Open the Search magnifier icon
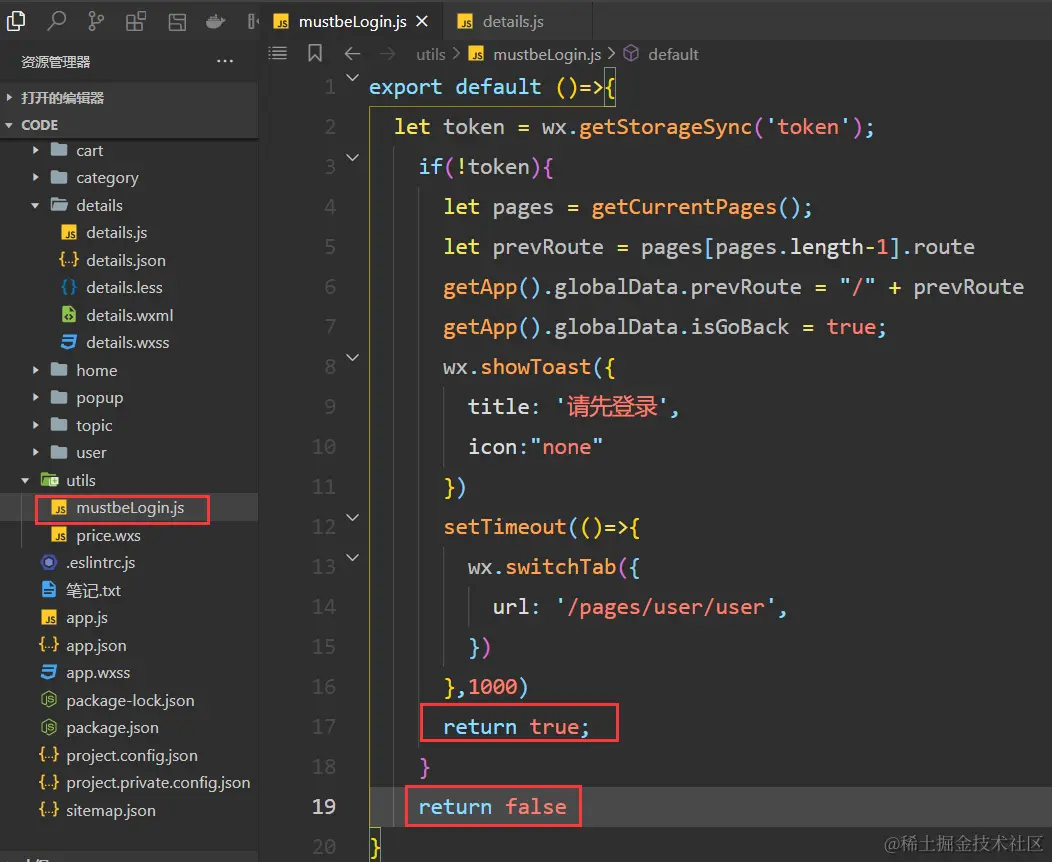The width and height of the screenshot is (1052, 862). (x=56, y=21)
